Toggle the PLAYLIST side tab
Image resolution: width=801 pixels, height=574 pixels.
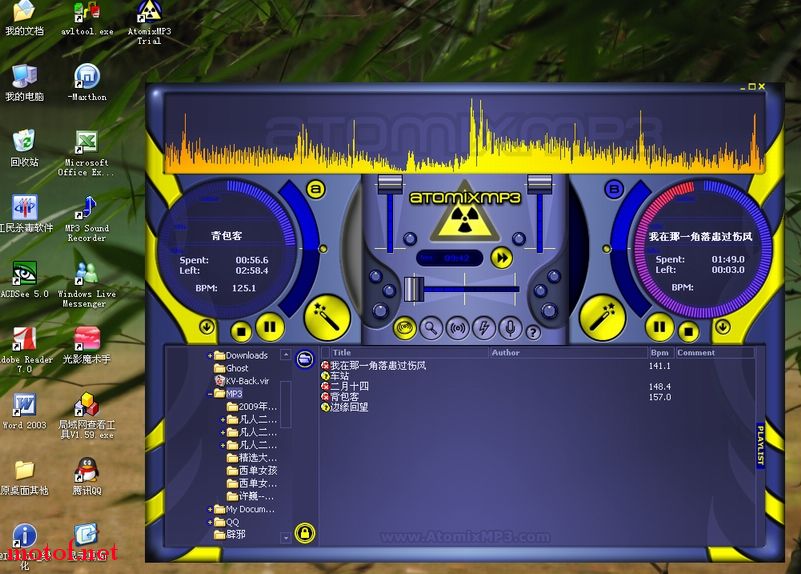(x=760, y=445)
